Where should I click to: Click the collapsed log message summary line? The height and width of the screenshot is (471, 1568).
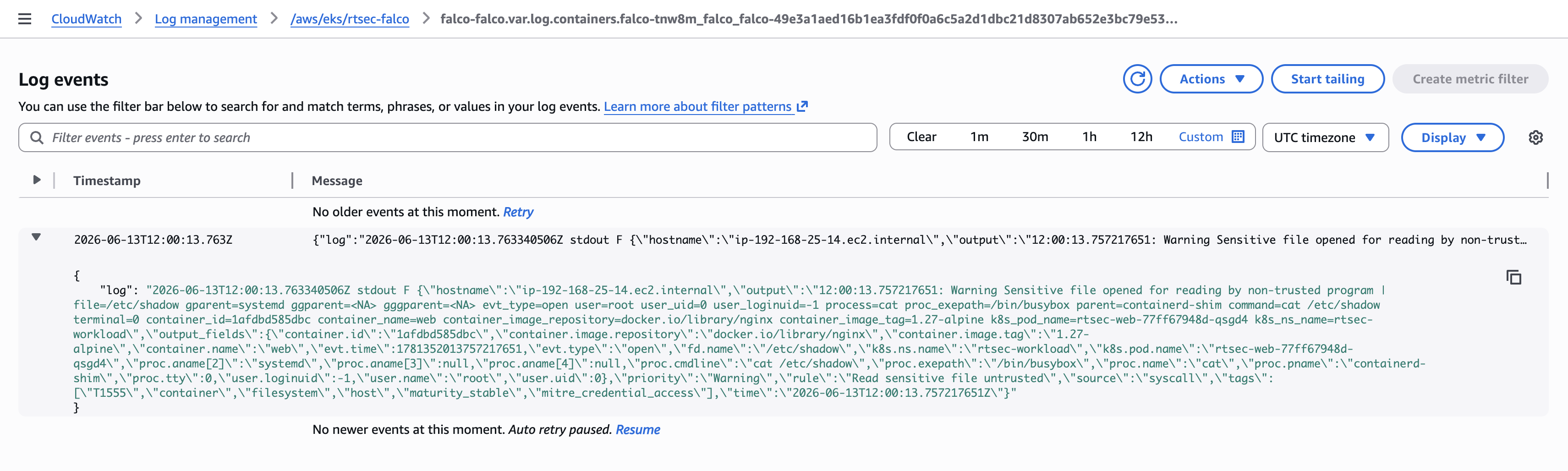pos(920,240)
